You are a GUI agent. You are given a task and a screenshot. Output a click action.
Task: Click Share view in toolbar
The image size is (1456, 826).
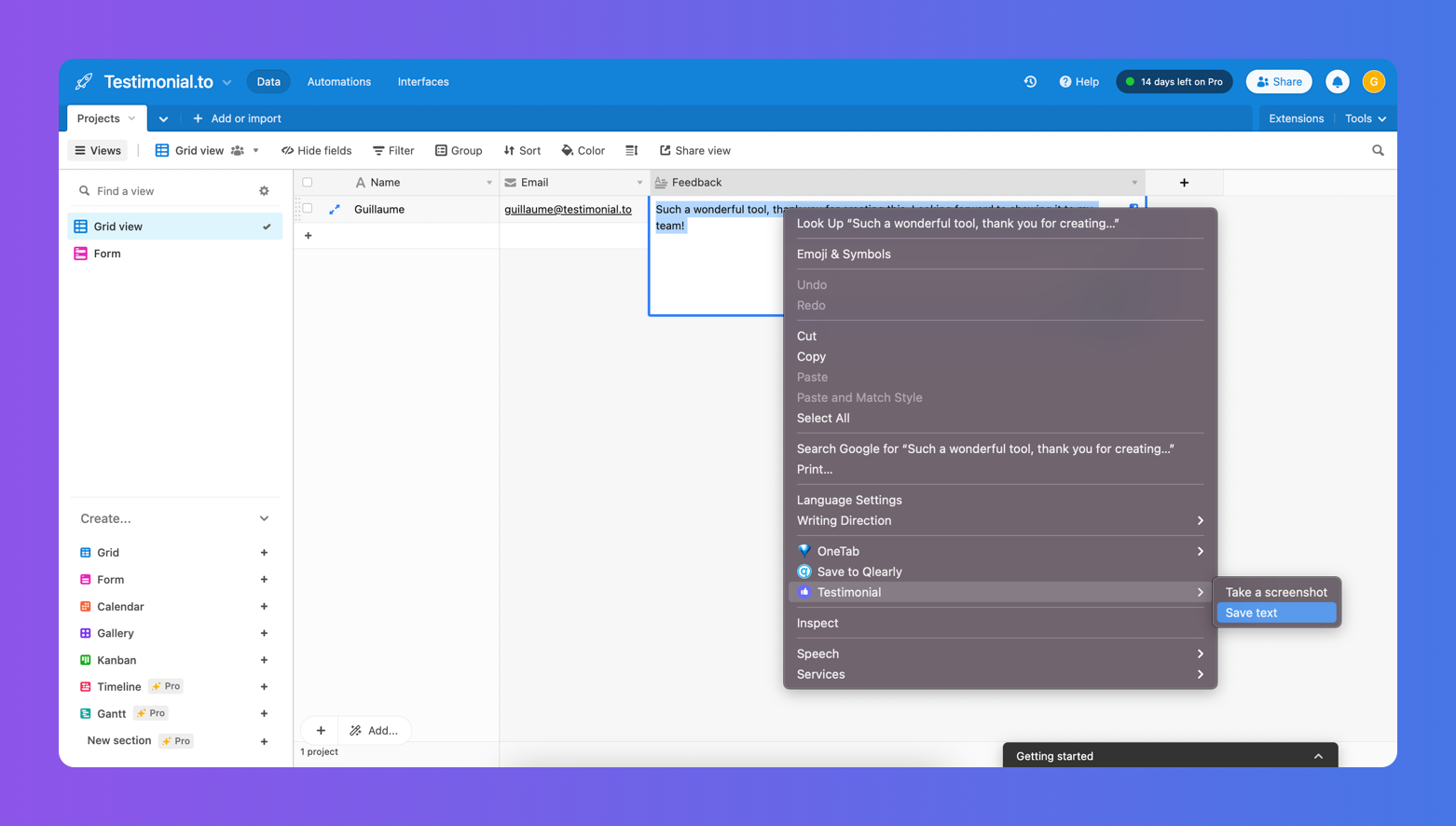695,150
